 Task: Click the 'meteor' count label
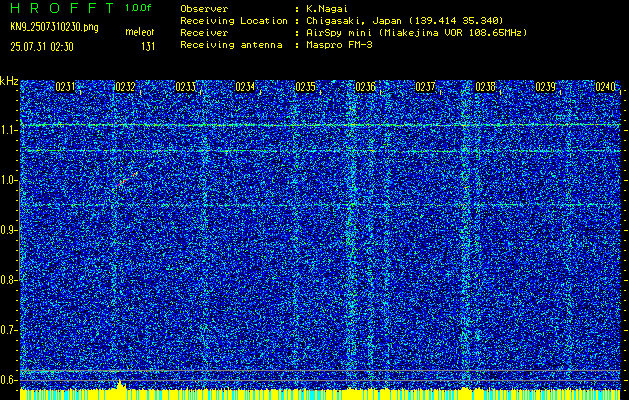coord(140,32)
